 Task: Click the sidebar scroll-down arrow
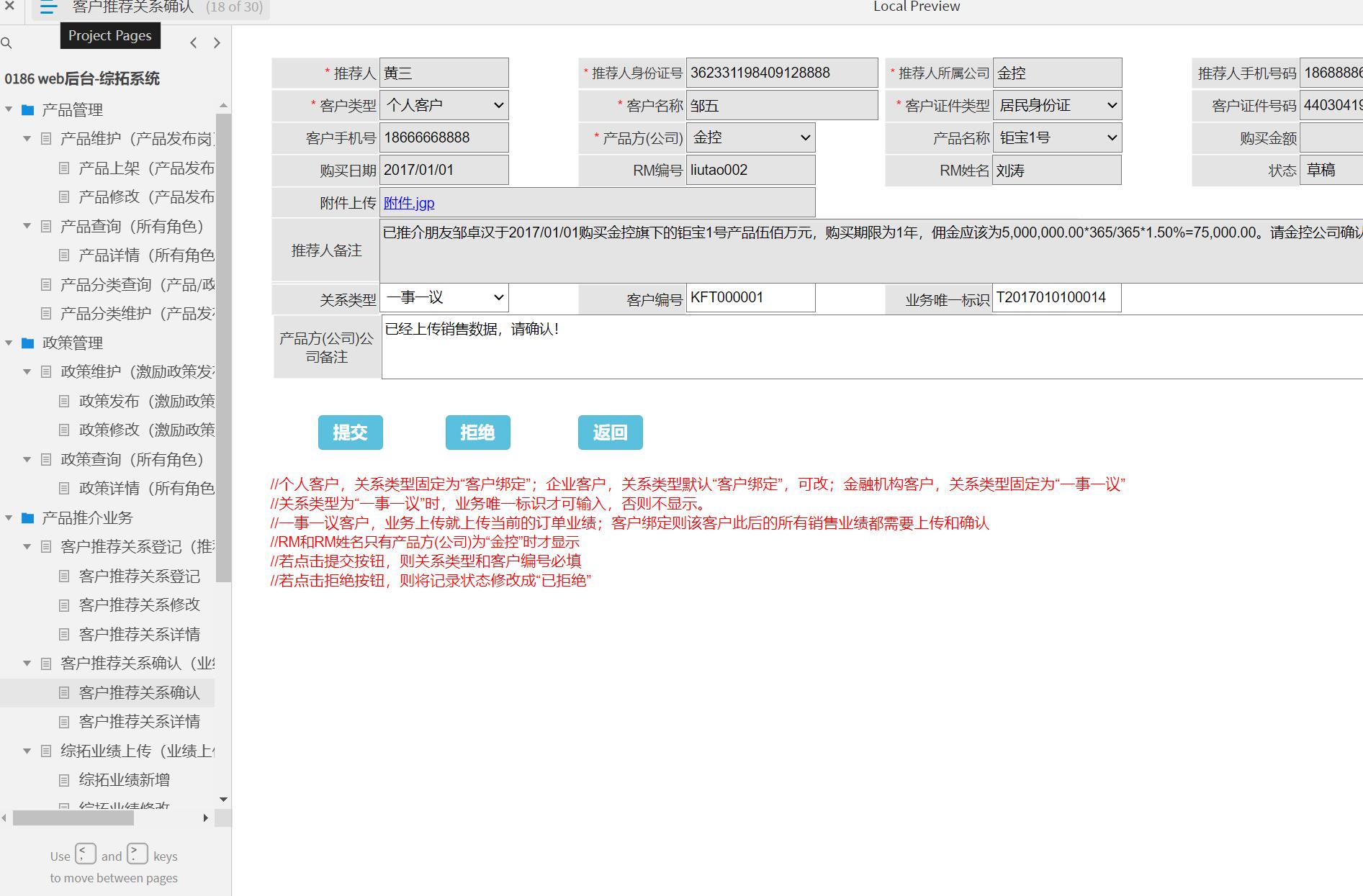tap(223, 800)
